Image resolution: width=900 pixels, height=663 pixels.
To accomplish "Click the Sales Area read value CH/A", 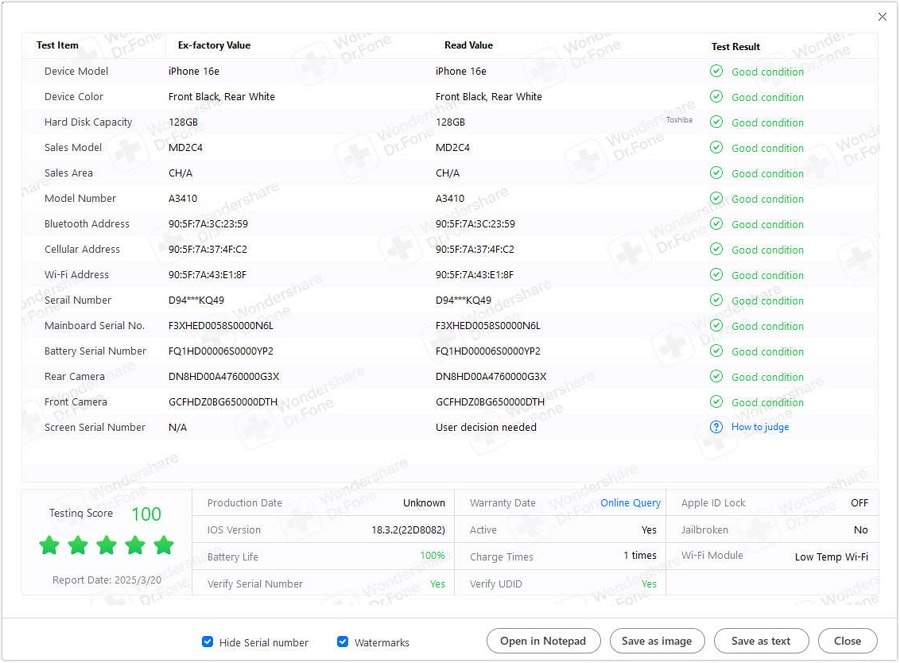I will 447,173.
